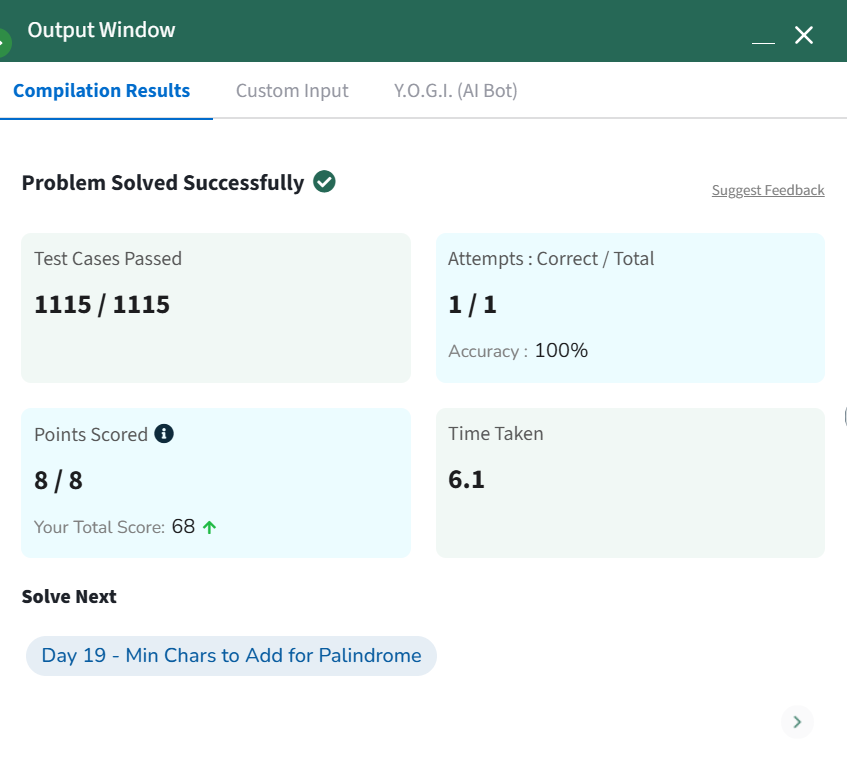Click the Attempts : Correct / Total label

[x=551, y=259]
